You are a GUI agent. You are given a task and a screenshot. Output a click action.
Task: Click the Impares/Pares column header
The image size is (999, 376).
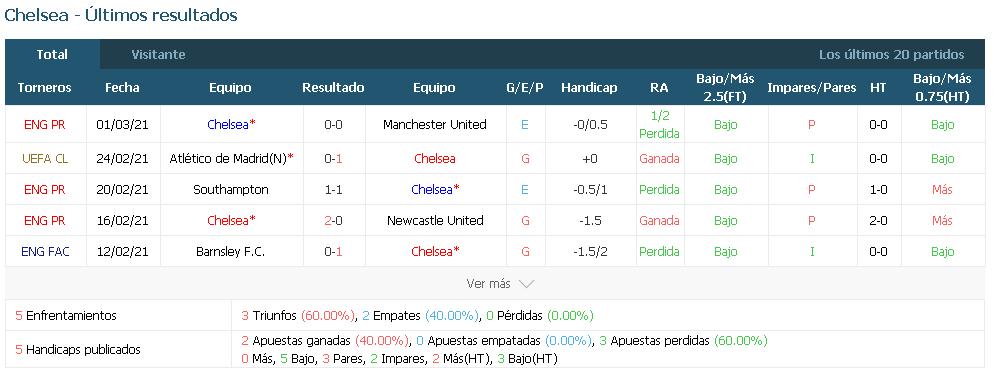[812, 88]
